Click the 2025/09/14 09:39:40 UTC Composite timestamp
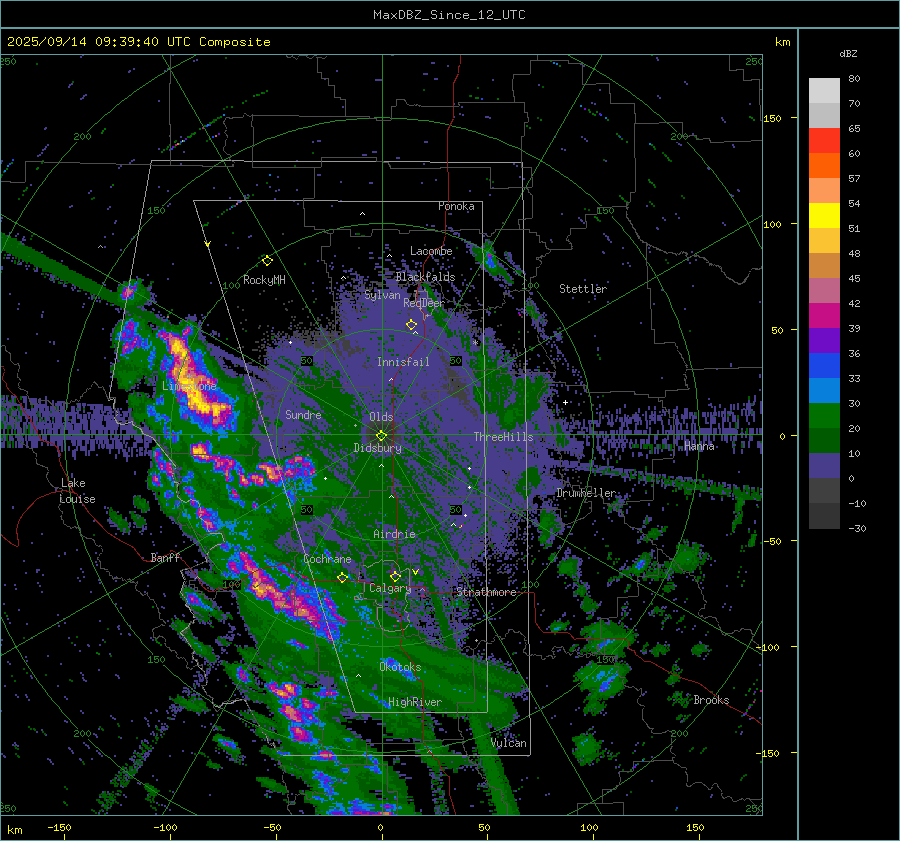The height and width of the screenshot is (841, 900). pos(138,42)
